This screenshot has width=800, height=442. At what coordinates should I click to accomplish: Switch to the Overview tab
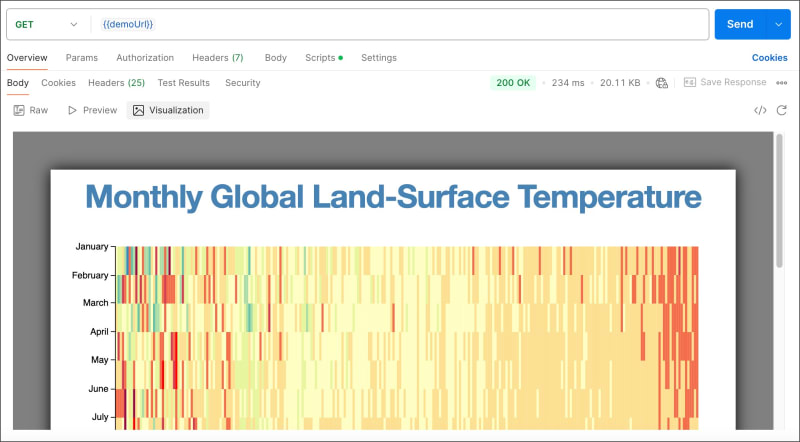pos(27,58)
